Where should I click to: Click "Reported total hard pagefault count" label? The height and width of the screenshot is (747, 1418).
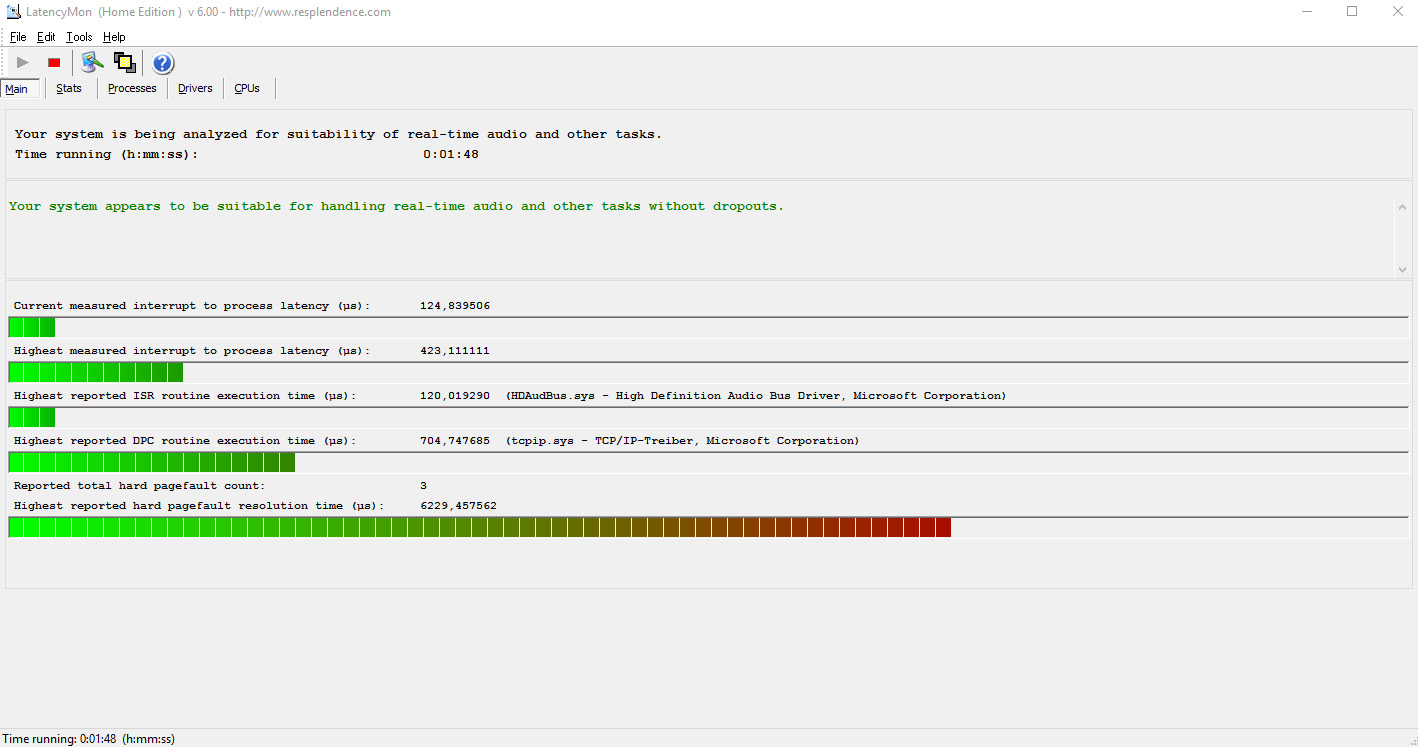click(139, 486)
